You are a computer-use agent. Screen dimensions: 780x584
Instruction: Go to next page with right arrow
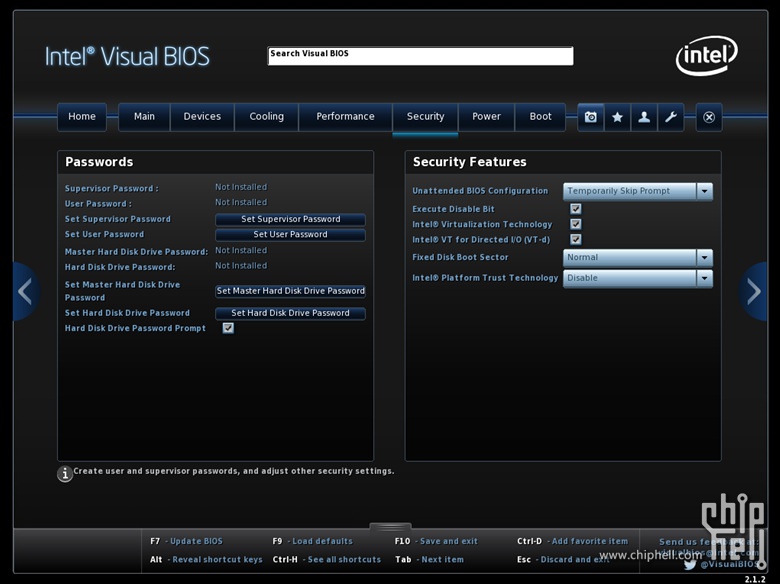coord(754,291)
